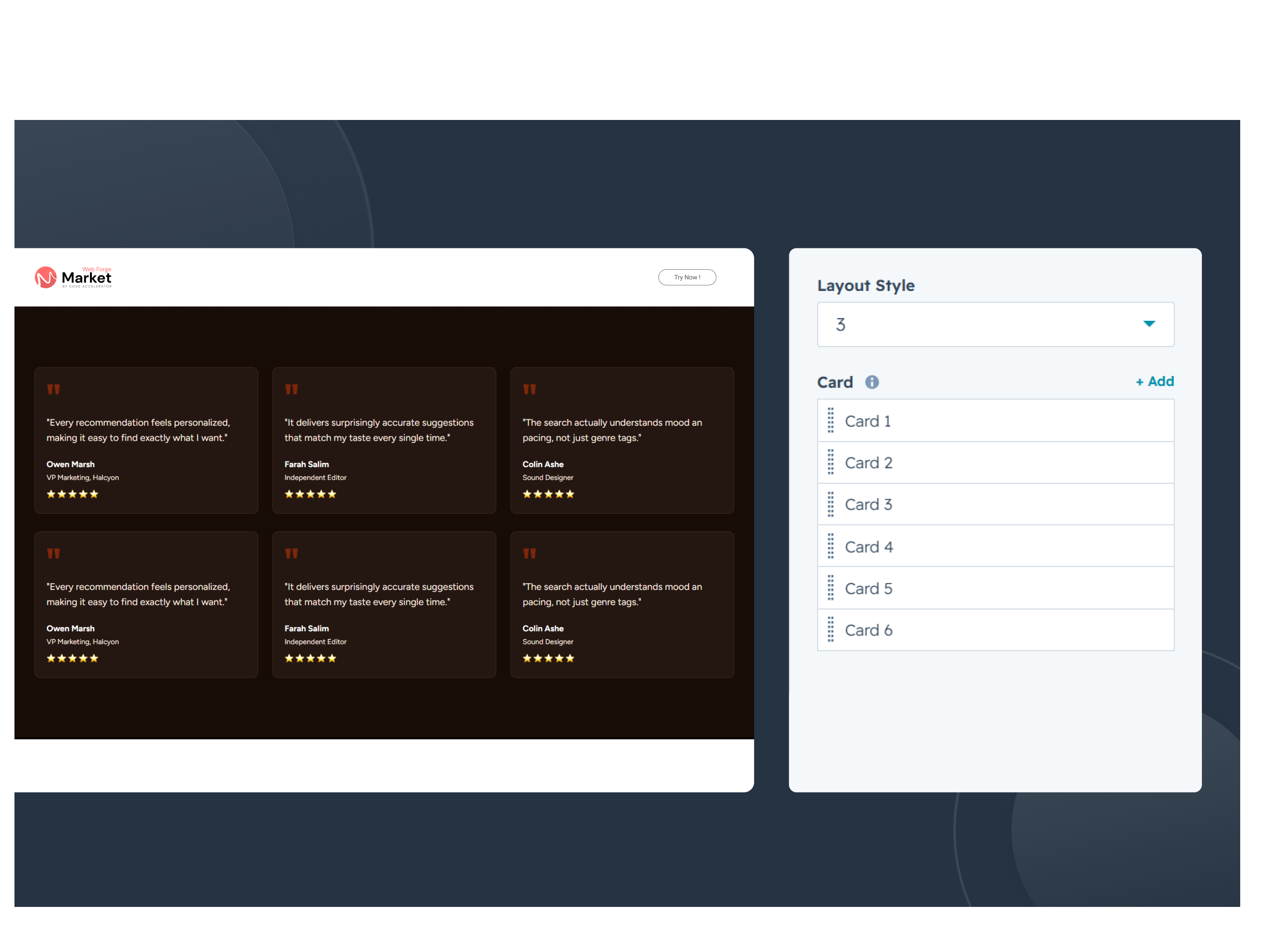This screenshot has width=1270, height=952.
Task: Click star rating in top Owen Marsh card
Action: click(72, 494)
